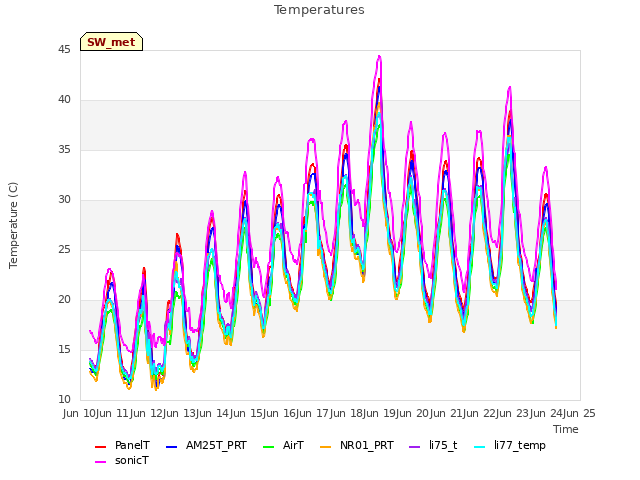The width and height of the screenshot is (640, 480).
Task: Click the SW_met annotation label
Action: (111, 42)
